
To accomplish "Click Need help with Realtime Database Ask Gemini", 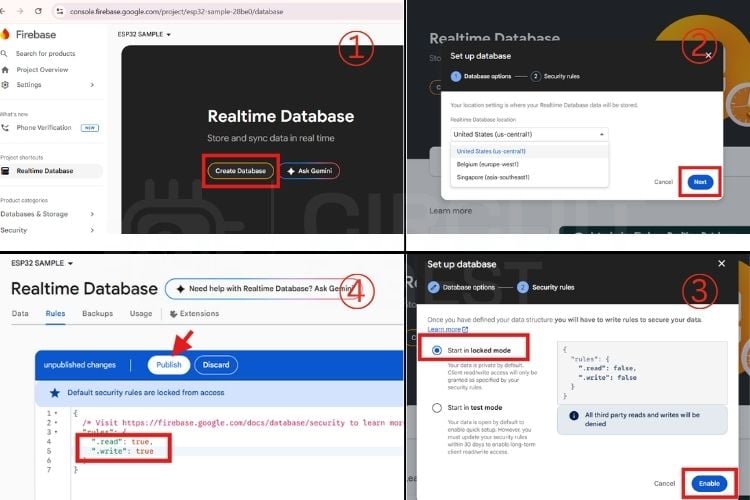I will pos(264,289).
